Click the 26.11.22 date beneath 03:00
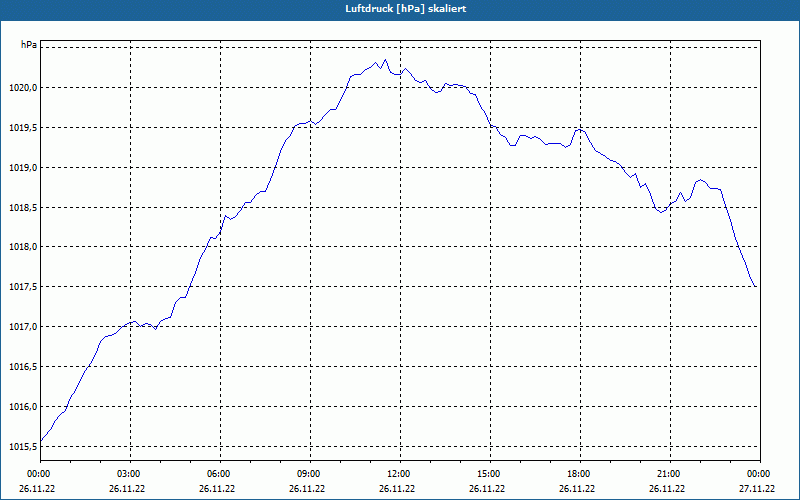Image resolution: width=800 pixels, height=500 pixels. tap(127, 488)
